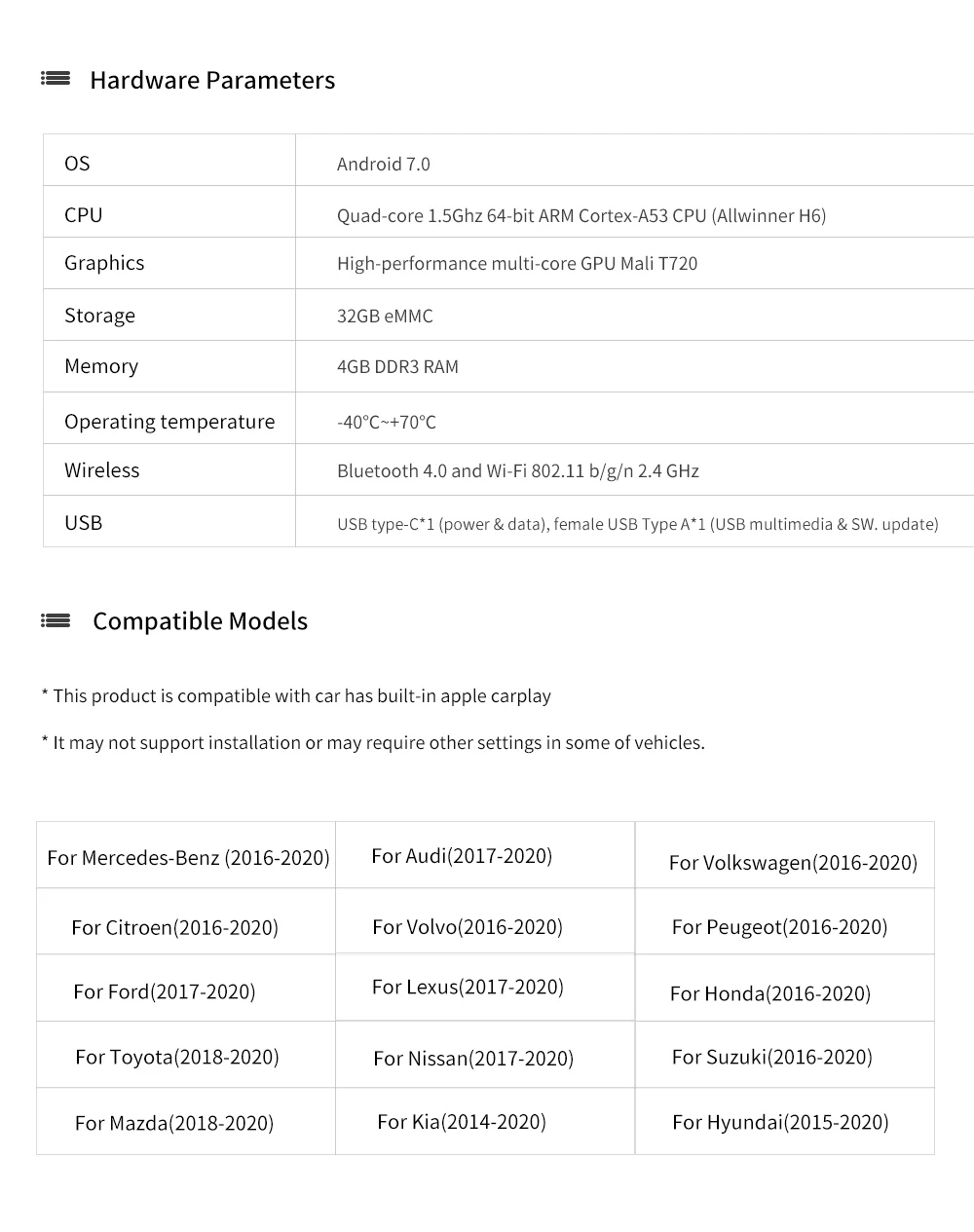Select the Compatible Models heading
Image resolution: width=974 pixels, height=1232 pixels.
pos(200,621)
